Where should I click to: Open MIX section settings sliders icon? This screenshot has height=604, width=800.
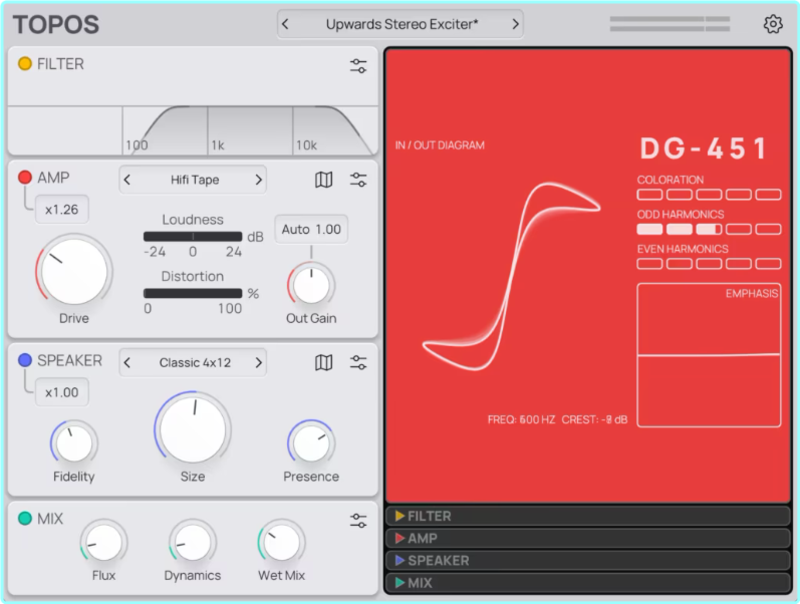(358, 521)
